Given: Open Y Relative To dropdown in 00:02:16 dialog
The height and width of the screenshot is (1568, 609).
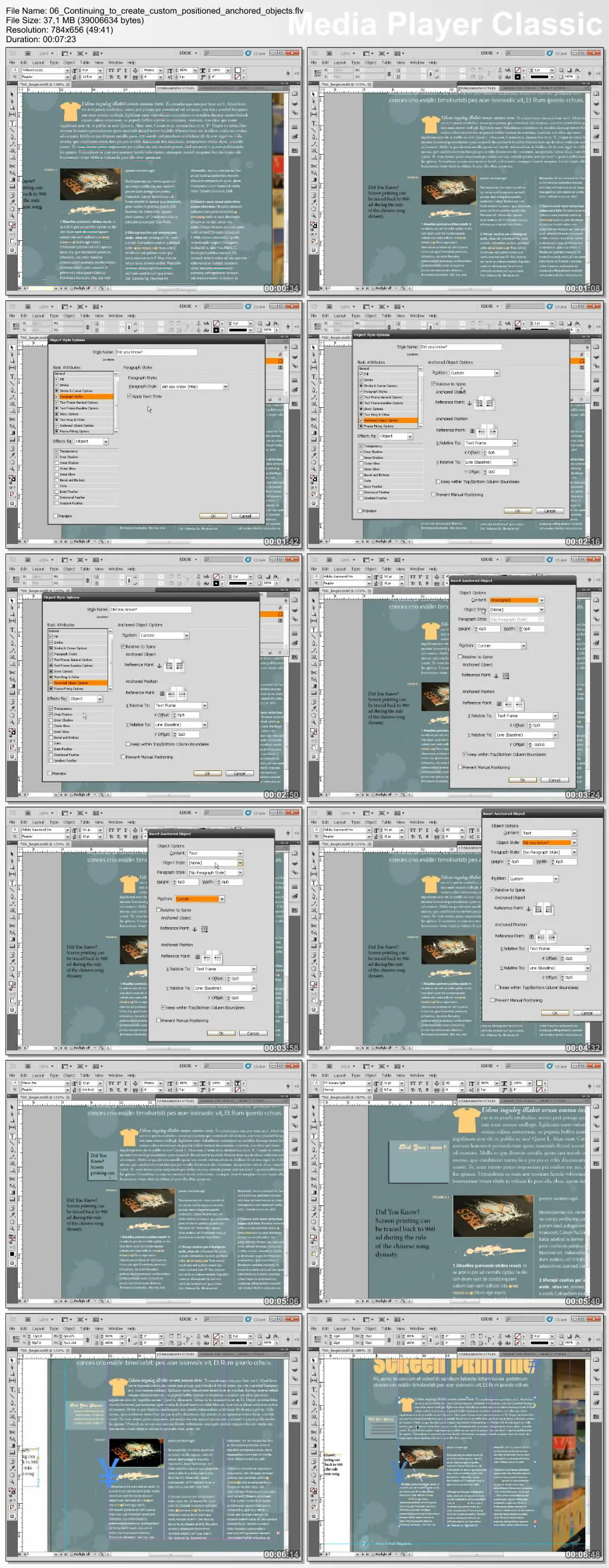Looking at the screenshot, I should 491,462.
